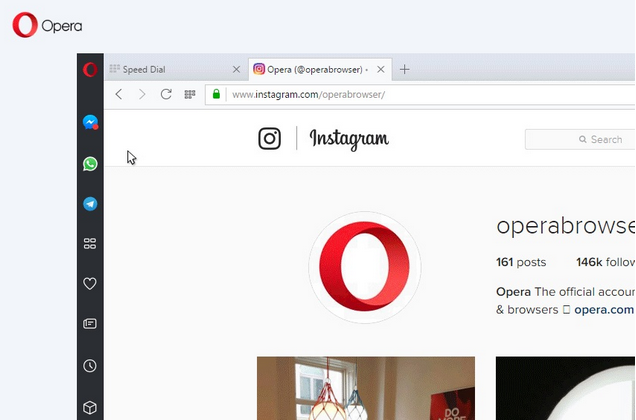Screen dimensions: 636x420
Task: Open Speed Dial from the sidebar grid icon
Action: click(x=90, y=243)
